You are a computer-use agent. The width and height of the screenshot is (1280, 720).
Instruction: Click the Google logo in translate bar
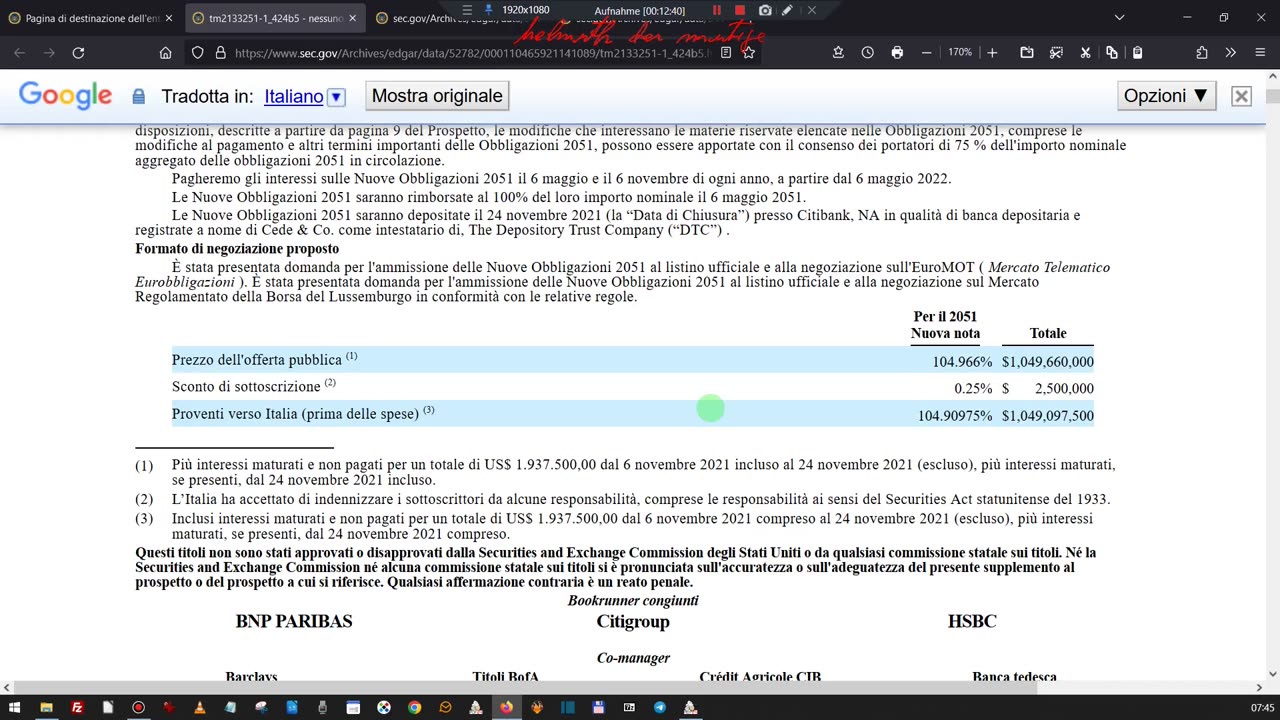tap(65, 96)
